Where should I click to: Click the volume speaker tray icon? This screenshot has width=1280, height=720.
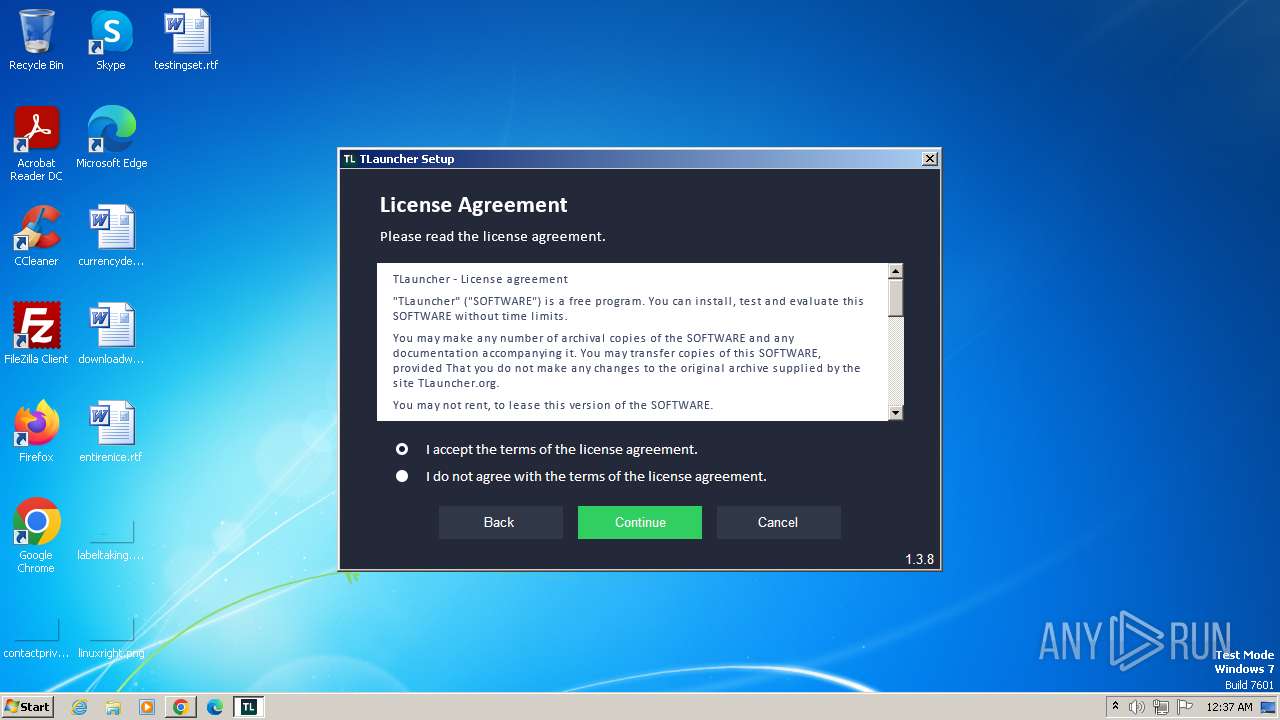pos(1137,707)
